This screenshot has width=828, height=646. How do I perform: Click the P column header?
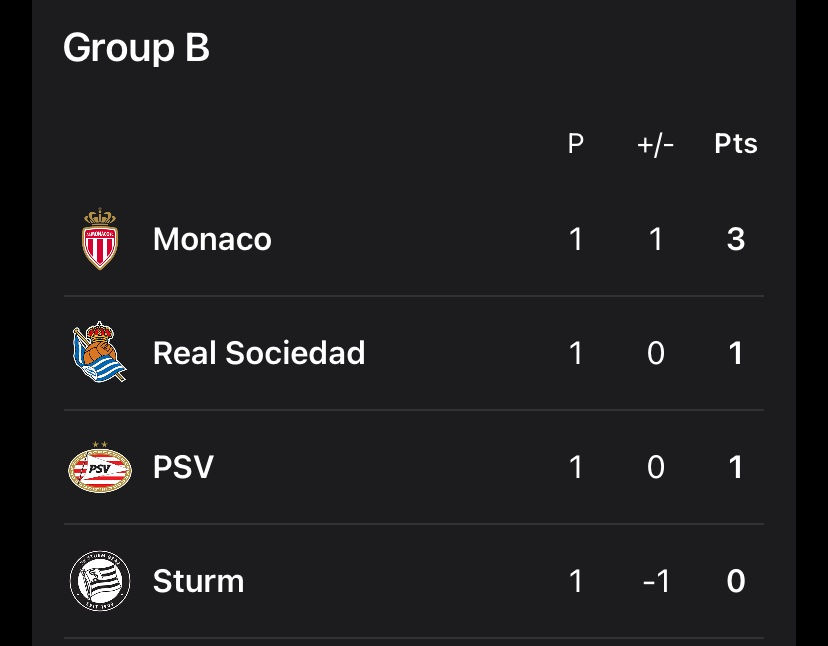(576, 144)
